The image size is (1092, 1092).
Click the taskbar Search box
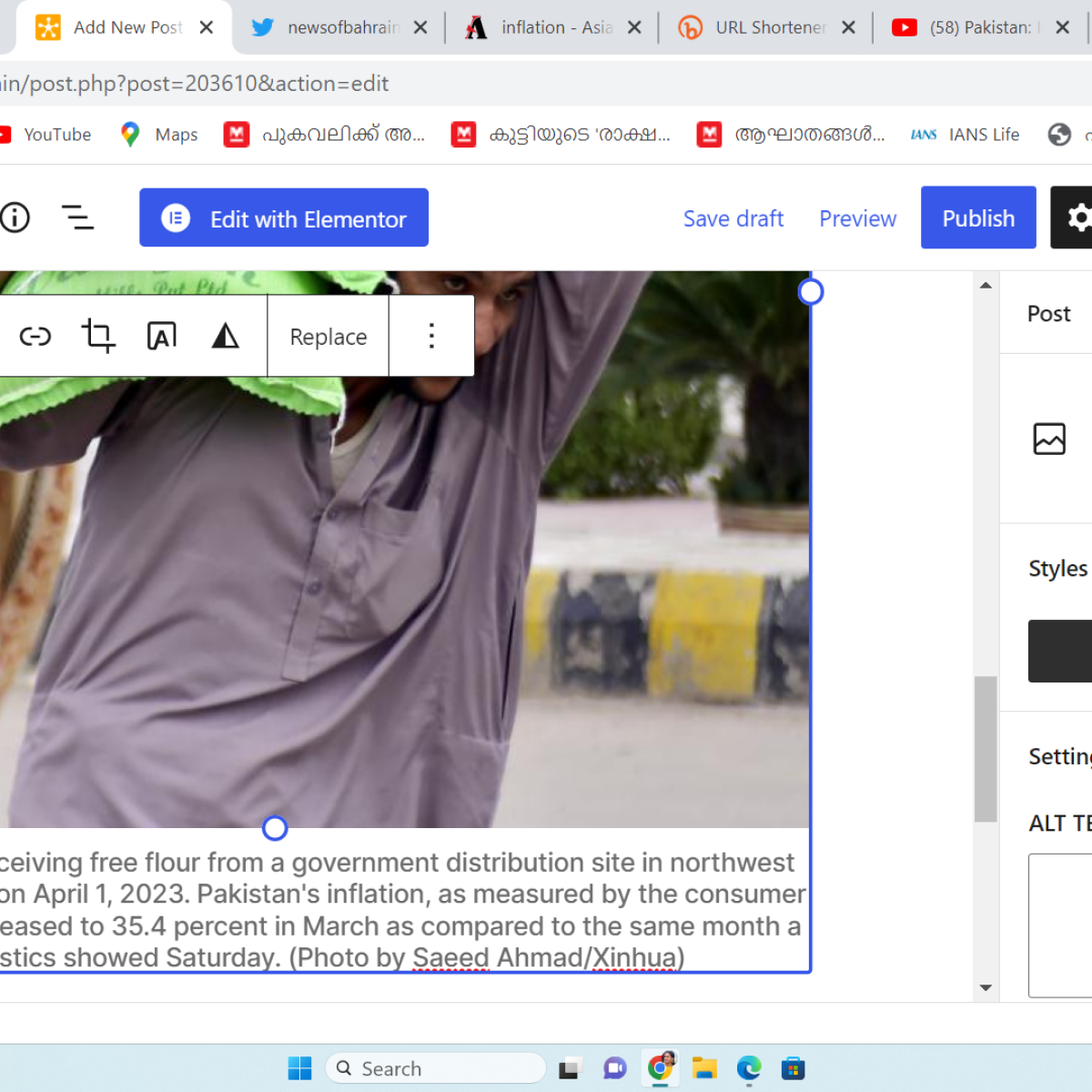pos(436,1068)
